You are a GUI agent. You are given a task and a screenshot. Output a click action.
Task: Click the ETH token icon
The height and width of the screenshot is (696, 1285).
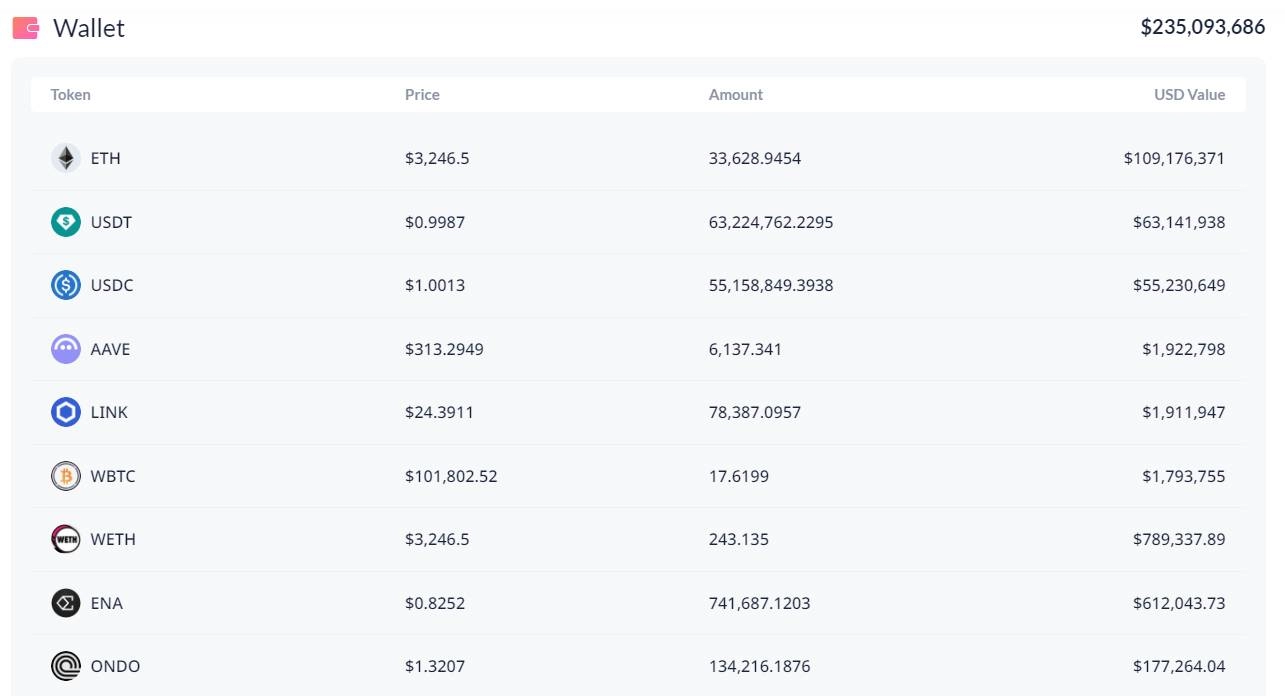(x=66, y=158)
